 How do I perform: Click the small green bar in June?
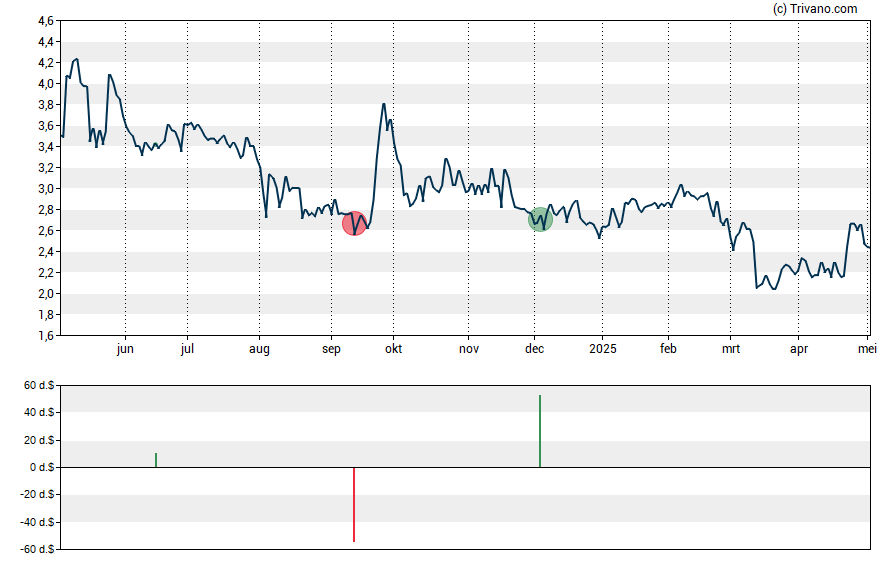coord(156,460)
